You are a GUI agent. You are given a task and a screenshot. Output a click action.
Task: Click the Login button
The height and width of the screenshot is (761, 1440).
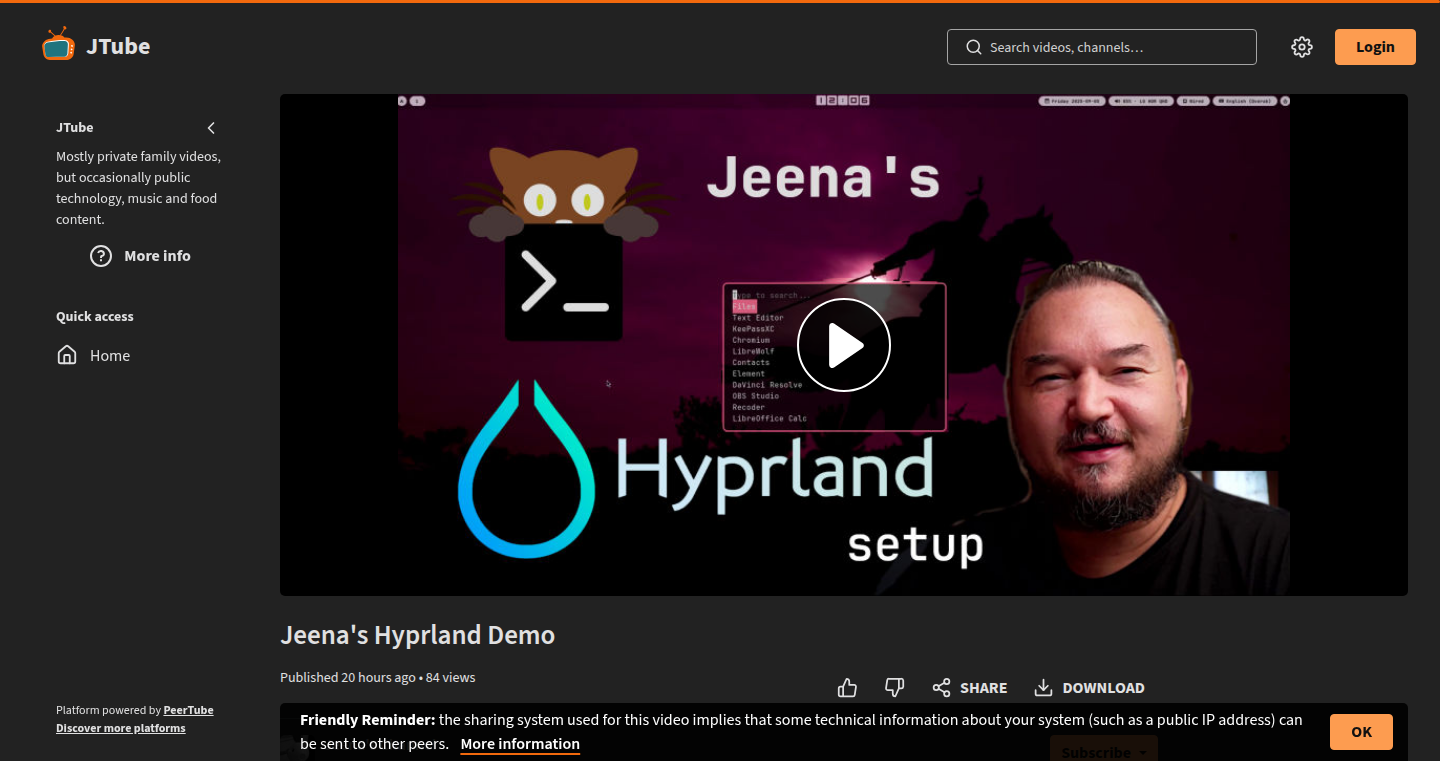(x=1375, y=47)
